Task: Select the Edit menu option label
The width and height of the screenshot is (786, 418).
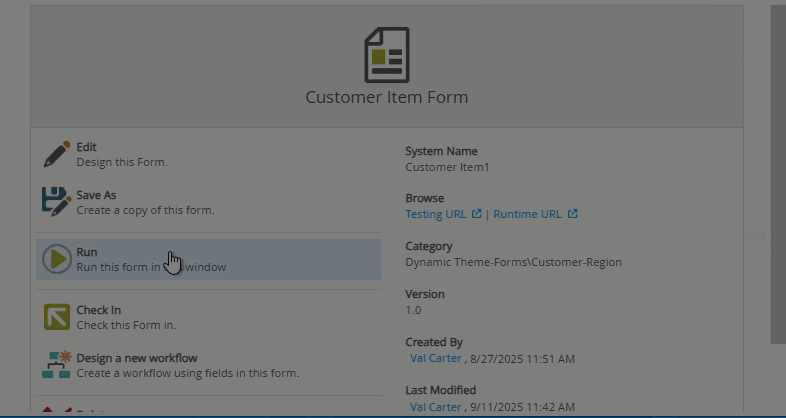Action: click(x=86, y=147)
